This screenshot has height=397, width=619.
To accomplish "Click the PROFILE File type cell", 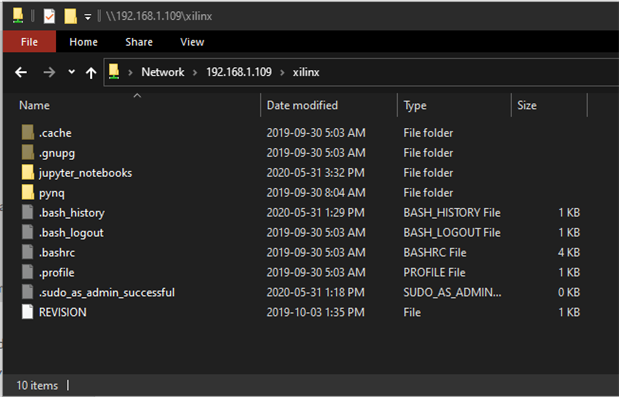I will coord(434,273).
